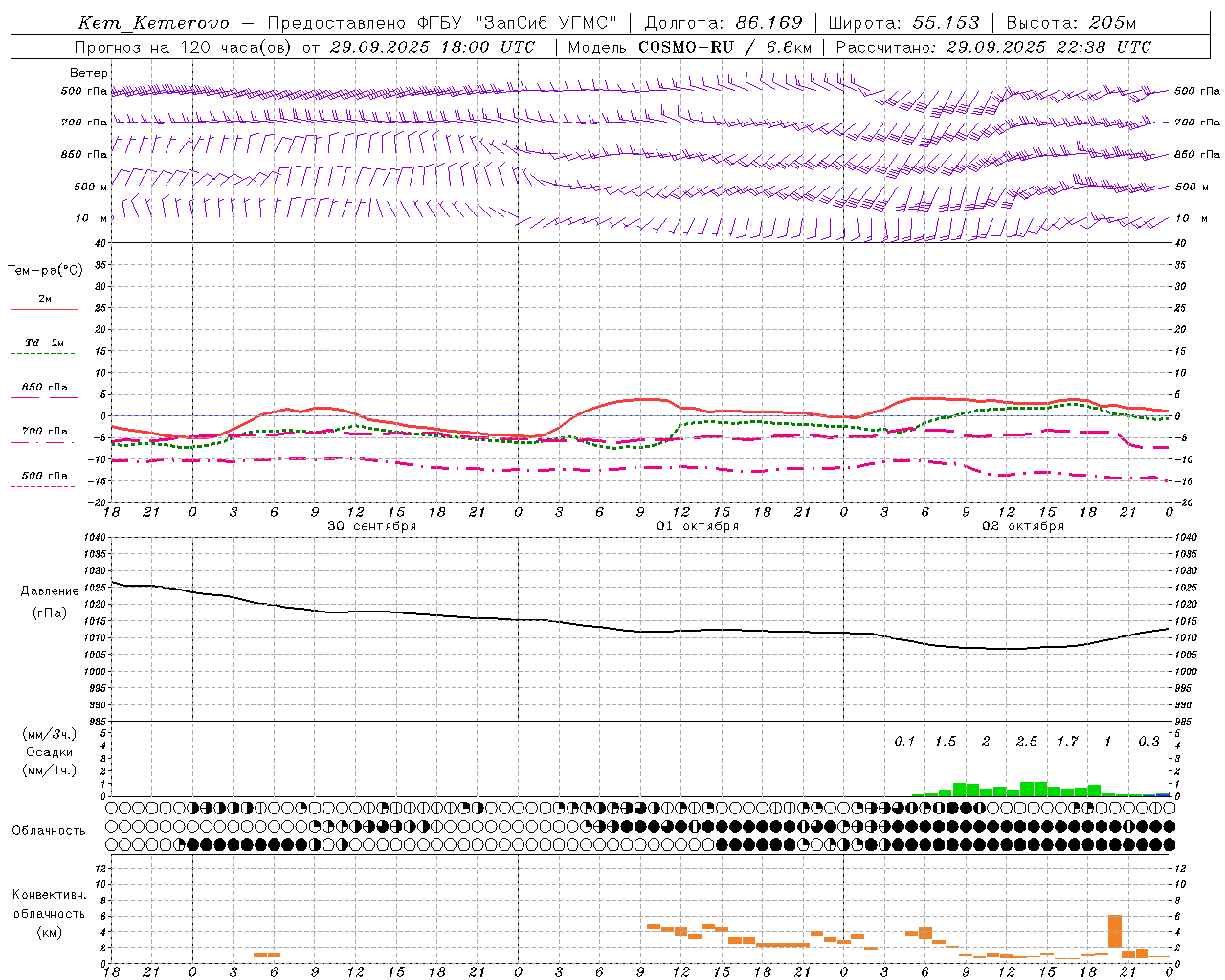Click the '0.1' three-hour precipitation value
1225x980 pixels.
tap(904, 742)
